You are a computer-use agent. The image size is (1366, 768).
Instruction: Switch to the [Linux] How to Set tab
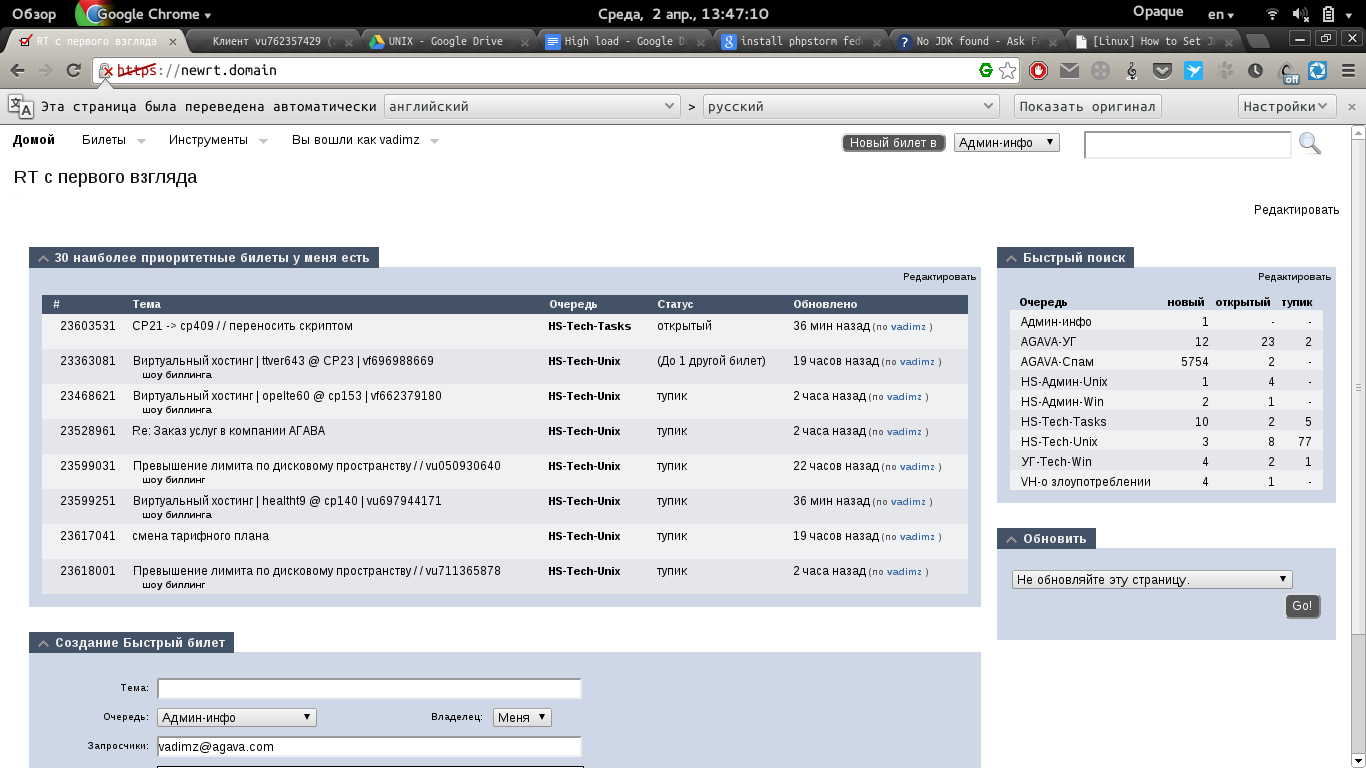click(1153, 42)
